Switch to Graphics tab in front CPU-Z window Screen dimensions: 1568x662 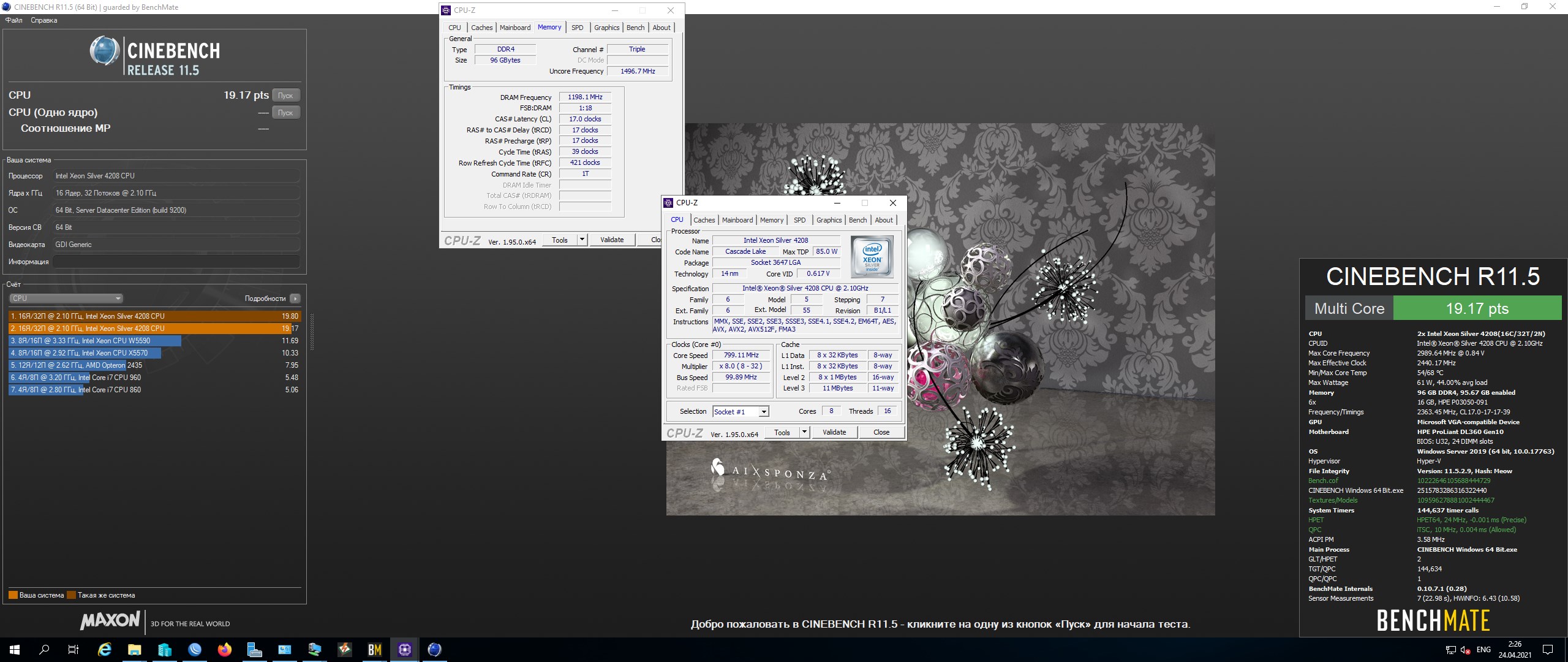[829, 220]
